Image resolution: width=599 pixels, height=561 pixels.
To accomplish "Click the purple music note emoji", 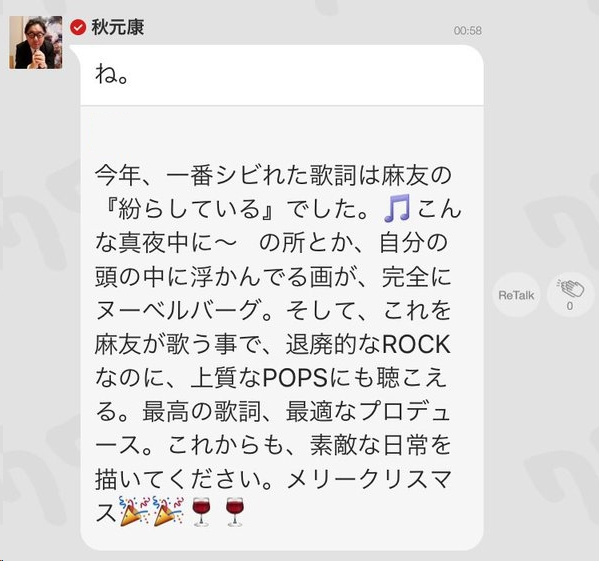I will [397, 208].
